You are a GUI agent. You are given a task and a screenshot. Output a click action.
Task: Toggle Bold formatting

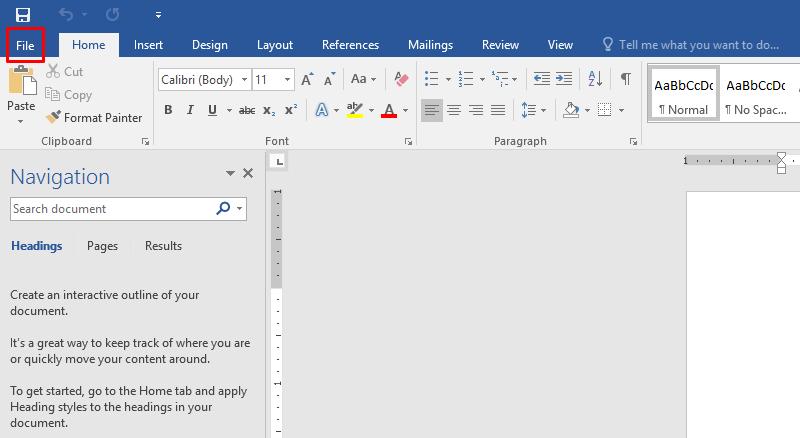click(168, 110)
